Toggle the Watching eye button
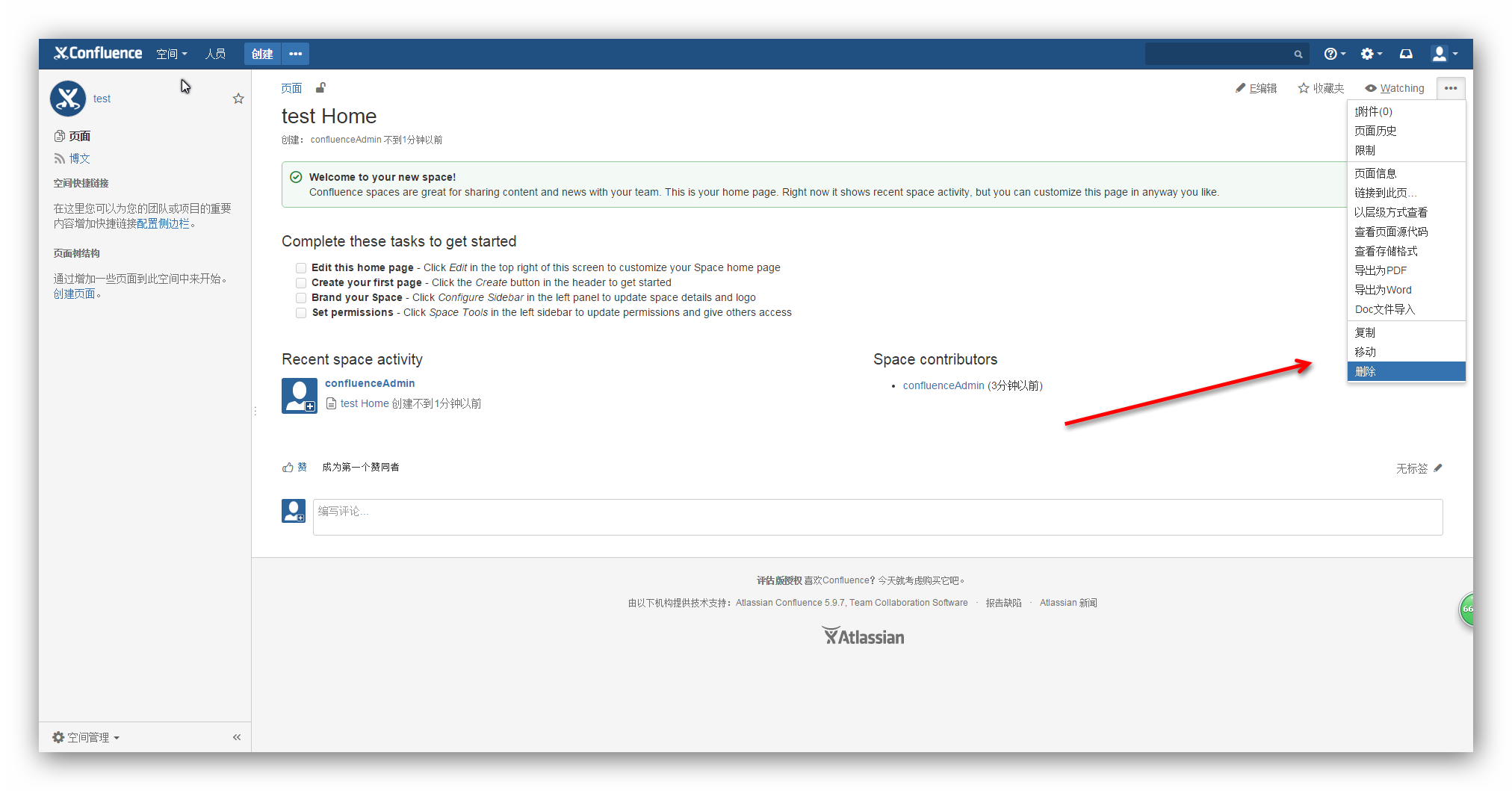This screenshot has height=791, width=1512. (1395, 88)
